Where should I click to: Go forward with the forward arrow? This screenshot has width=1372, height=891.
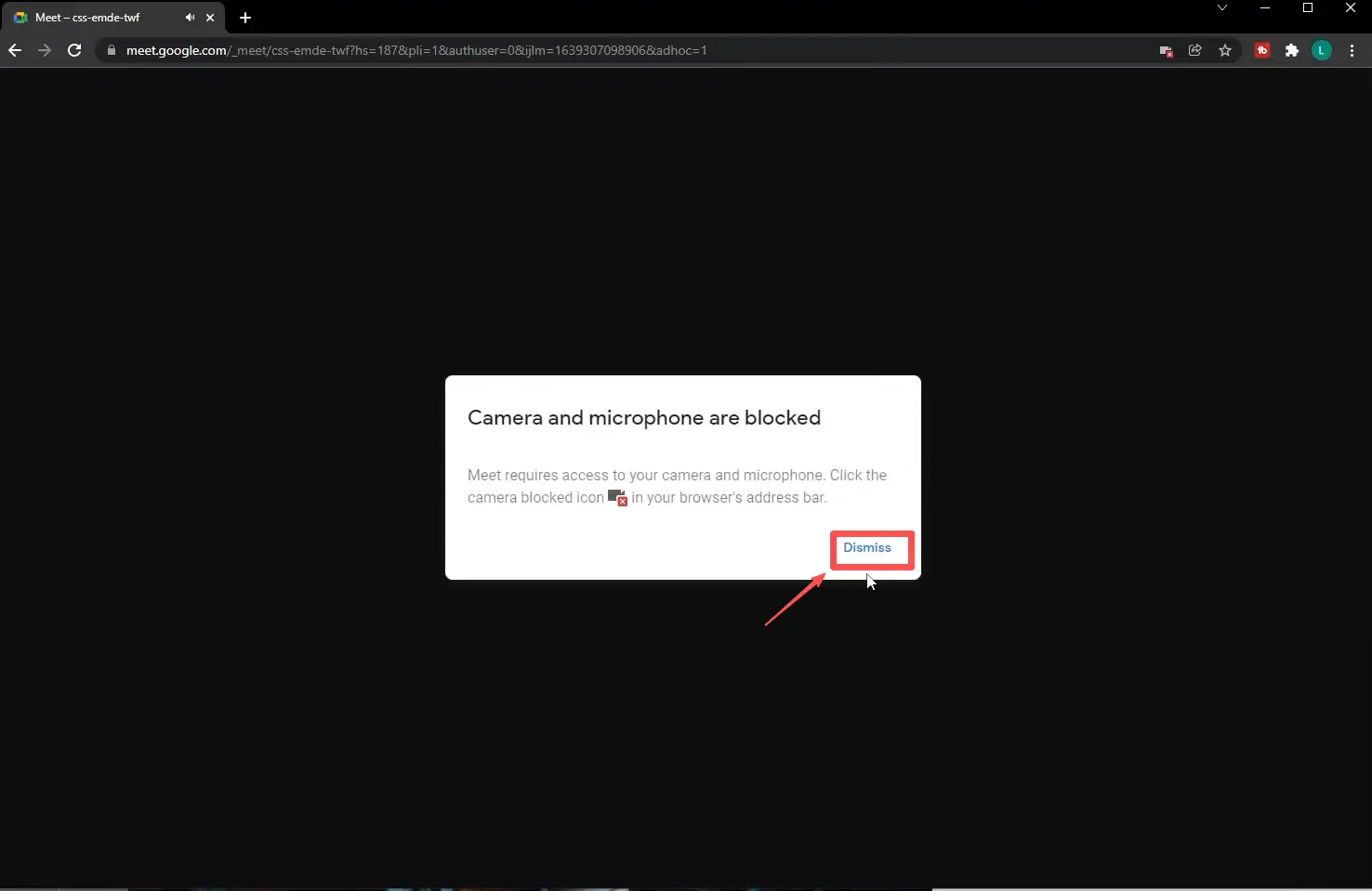[45, 51]
